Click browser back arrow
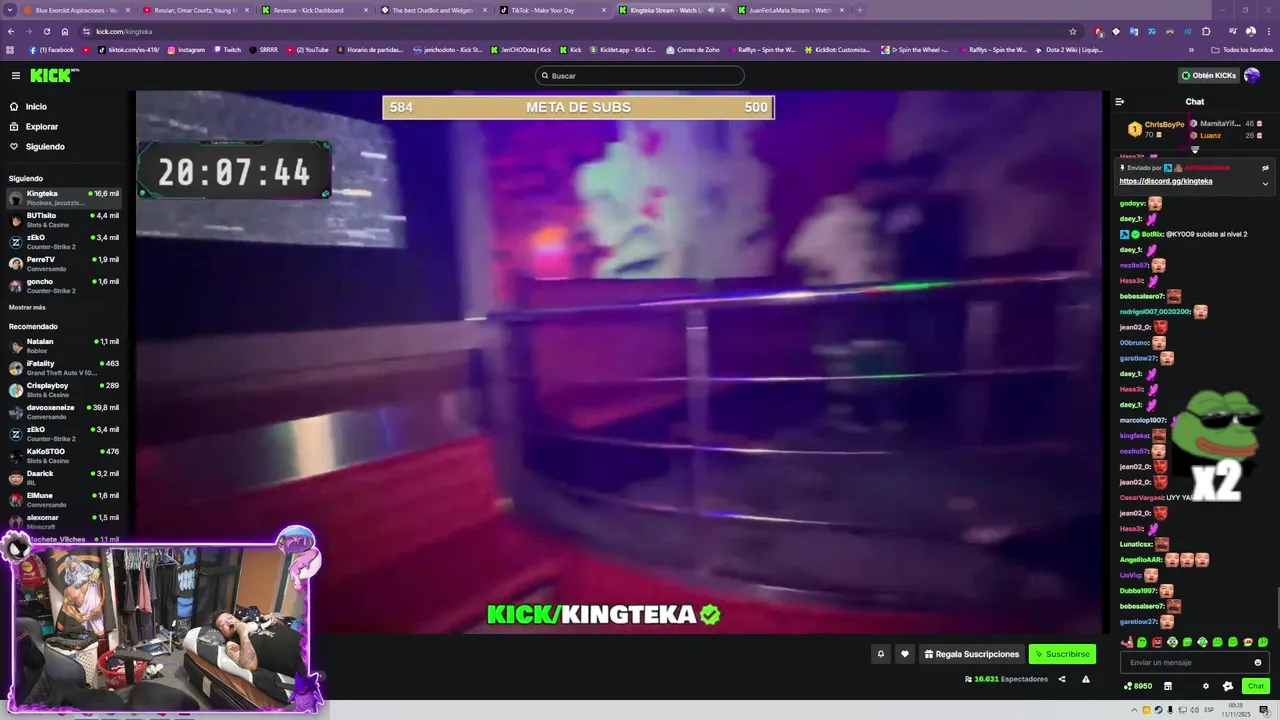The height and width of the screenshot is (720, 1280). pyautogui.click(x=11, y=31)
